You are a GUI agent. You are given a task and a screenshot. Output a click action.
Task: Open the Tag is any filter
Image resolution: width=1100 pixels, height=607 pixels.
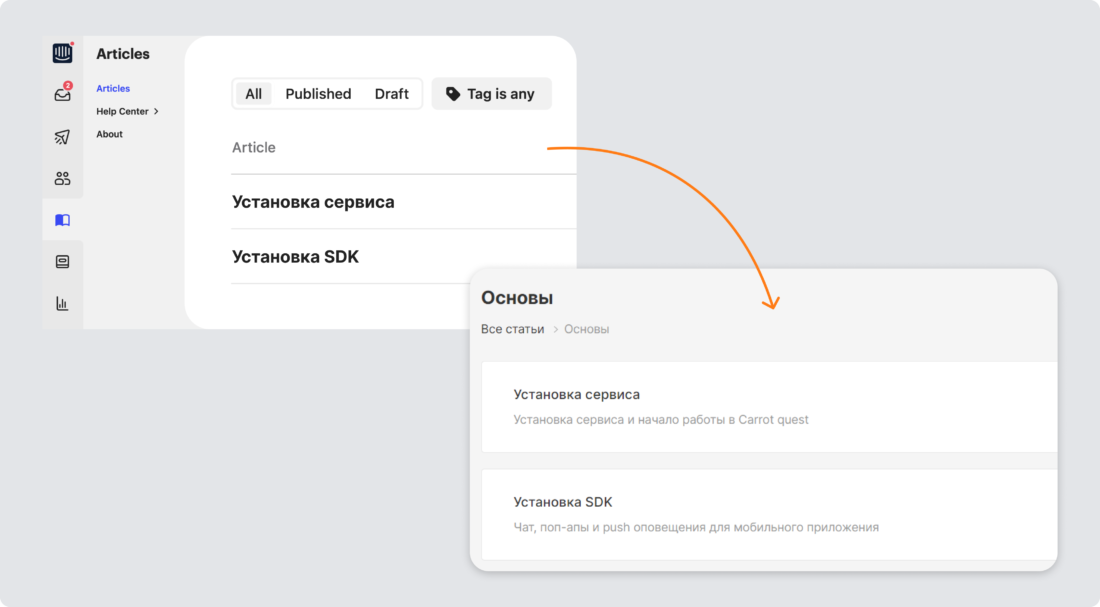(491, 94)
